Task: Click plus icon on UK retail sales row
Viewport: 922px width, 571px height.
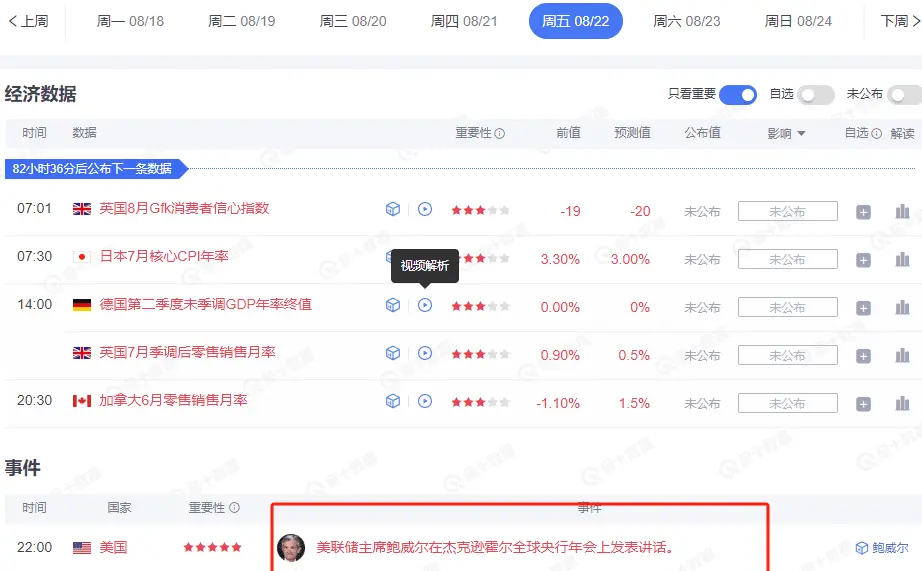Action: pos(863,356)
